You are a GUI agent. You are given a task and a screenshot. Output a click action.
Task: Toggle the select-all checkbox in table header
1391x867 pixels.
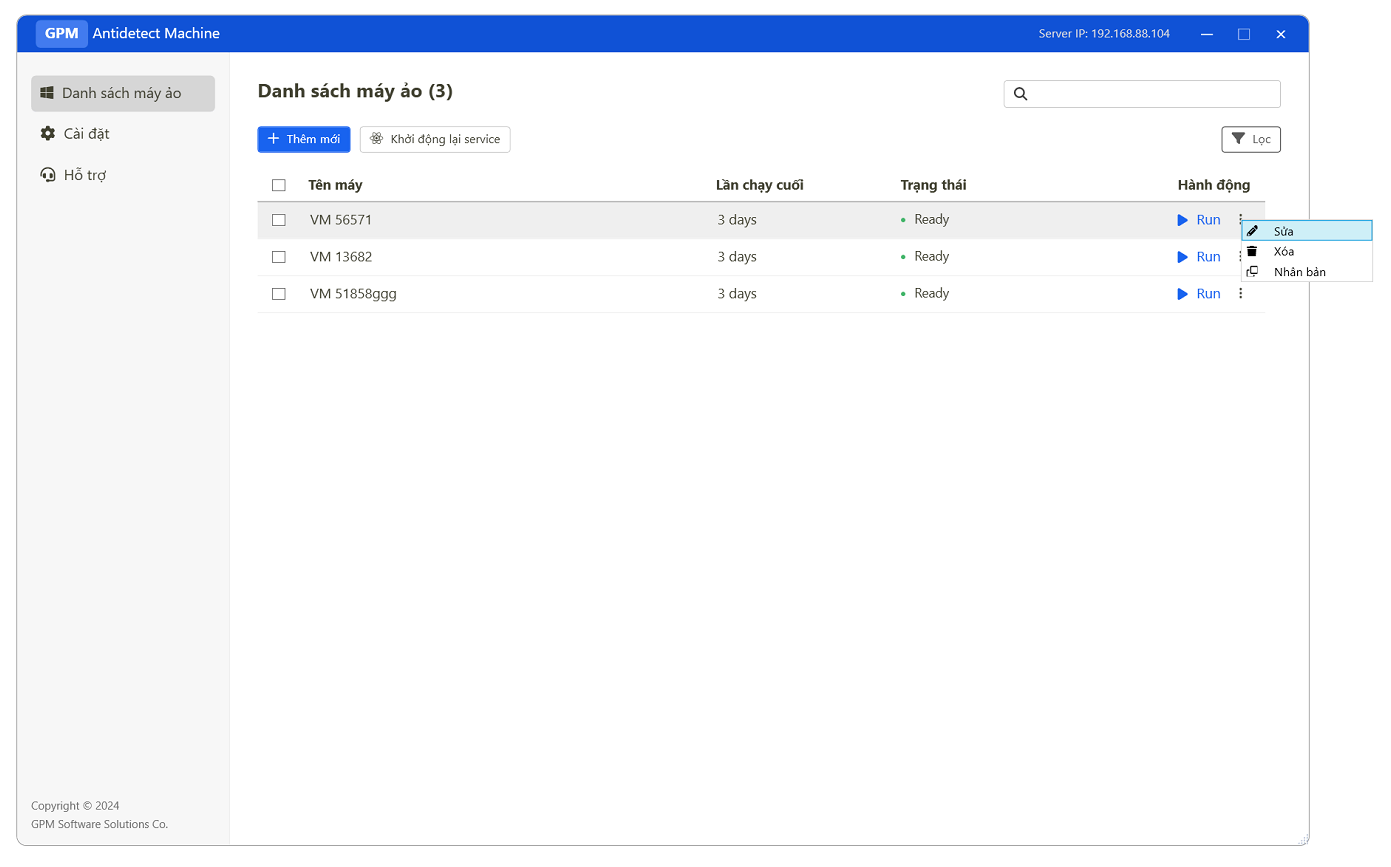pos(279,185)
